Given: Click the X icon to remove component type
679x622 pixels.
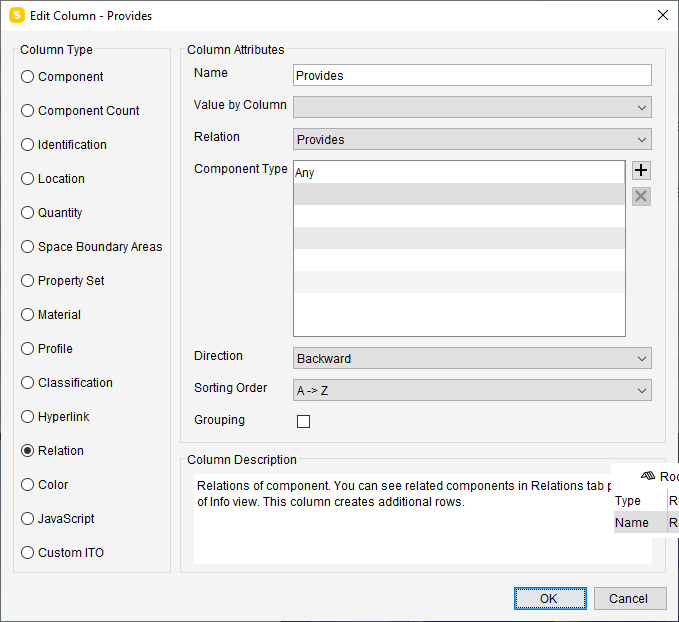Looking at the screenshot, I should 641,196.
